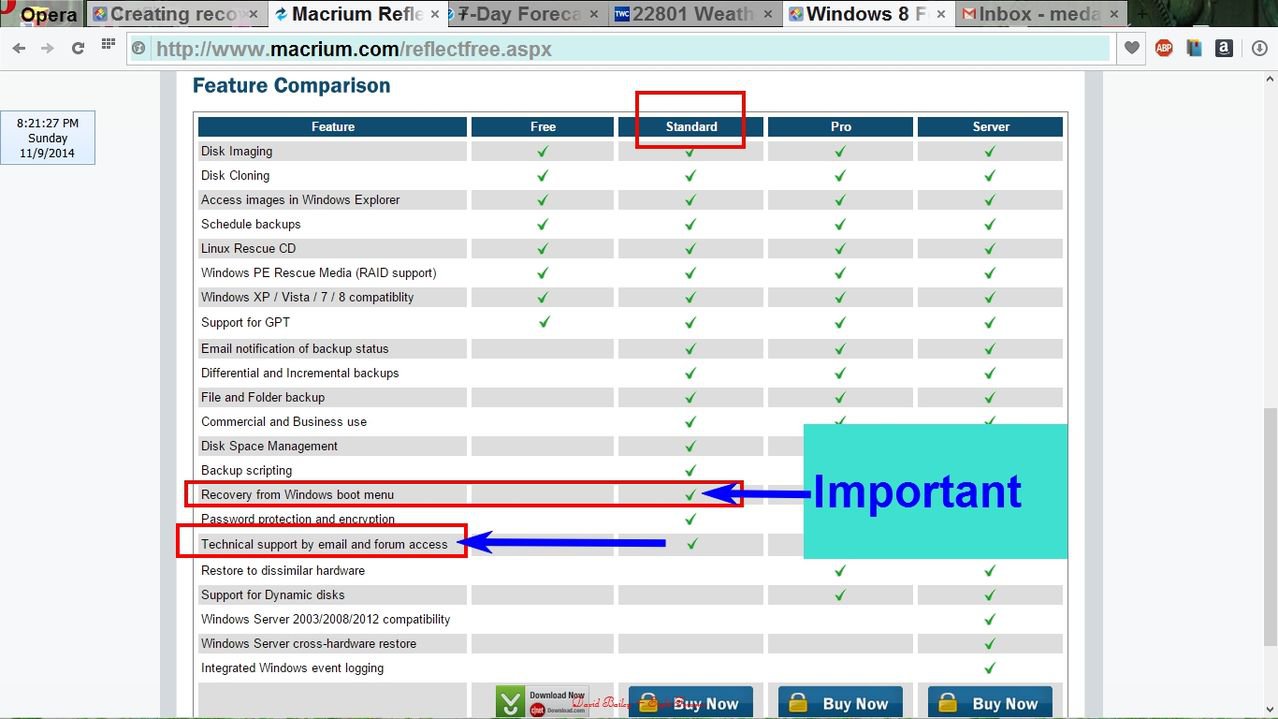Click Buy Now under Server column
Screen dimensions: 1278x719
point(990,702)
